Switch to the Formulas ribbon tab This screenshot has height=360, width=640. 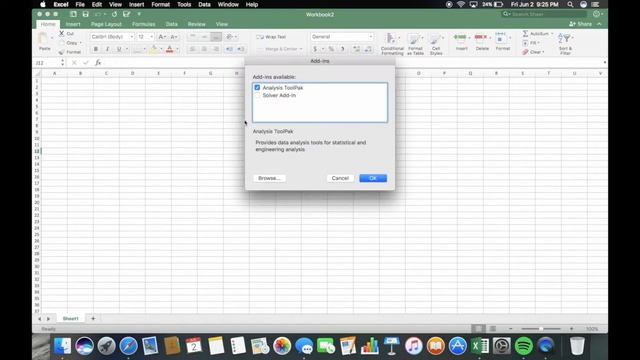point(143,24)
